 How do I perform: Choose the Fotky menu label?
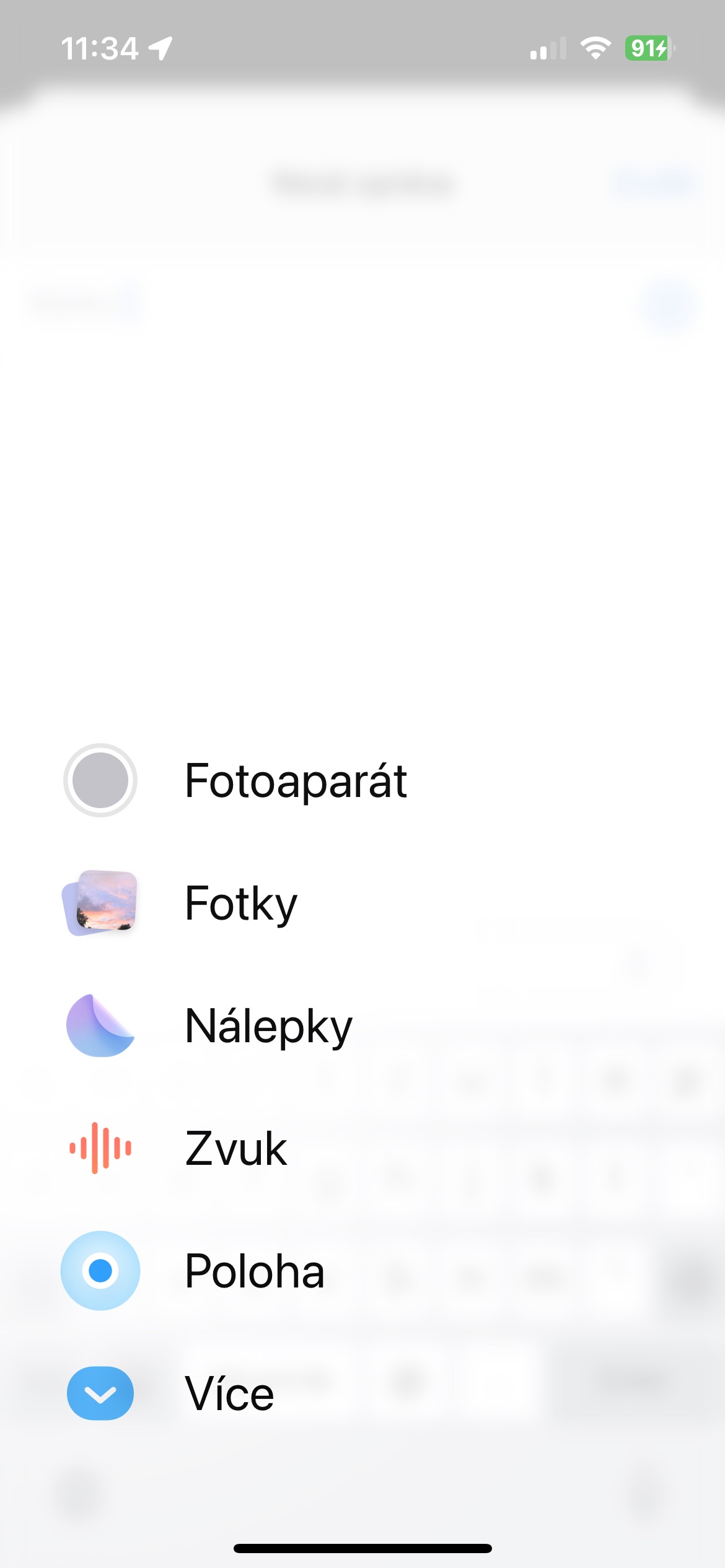pyautogui.click(x=241, y=903)
